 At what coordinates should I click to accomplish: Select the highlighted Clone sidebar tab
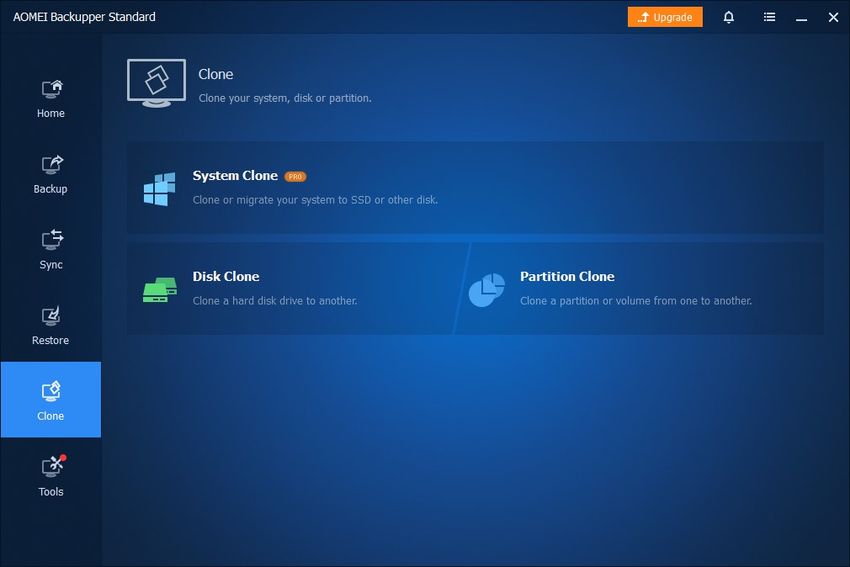[x=51, y=400]
